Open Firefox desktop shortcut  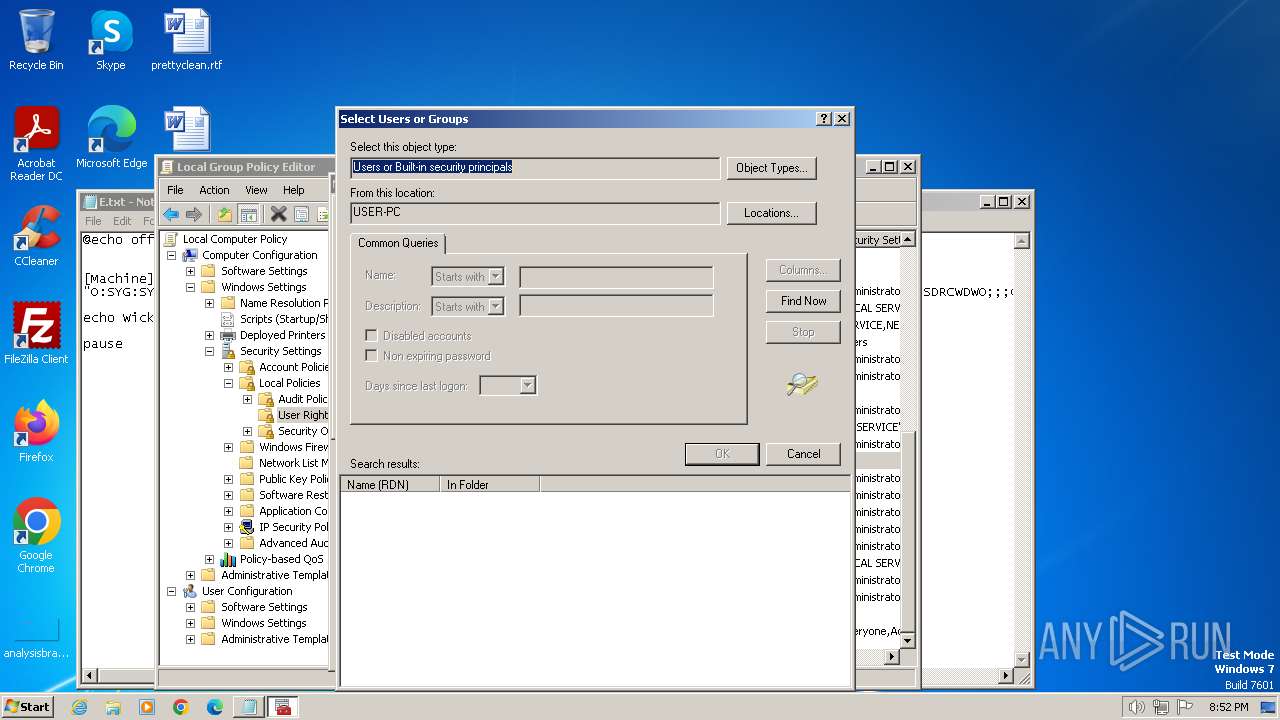point(36,432)
